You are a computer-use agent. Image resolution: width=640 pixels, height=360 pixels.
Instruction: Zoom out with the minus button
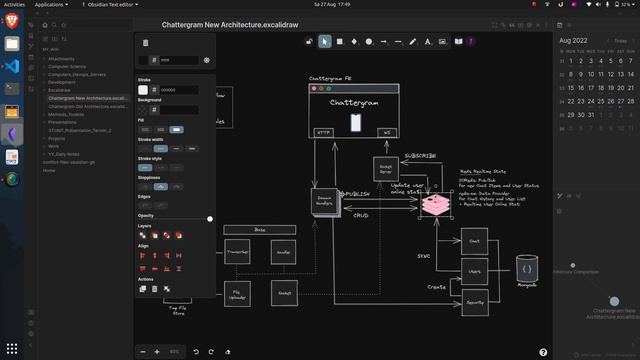(143, 352)
